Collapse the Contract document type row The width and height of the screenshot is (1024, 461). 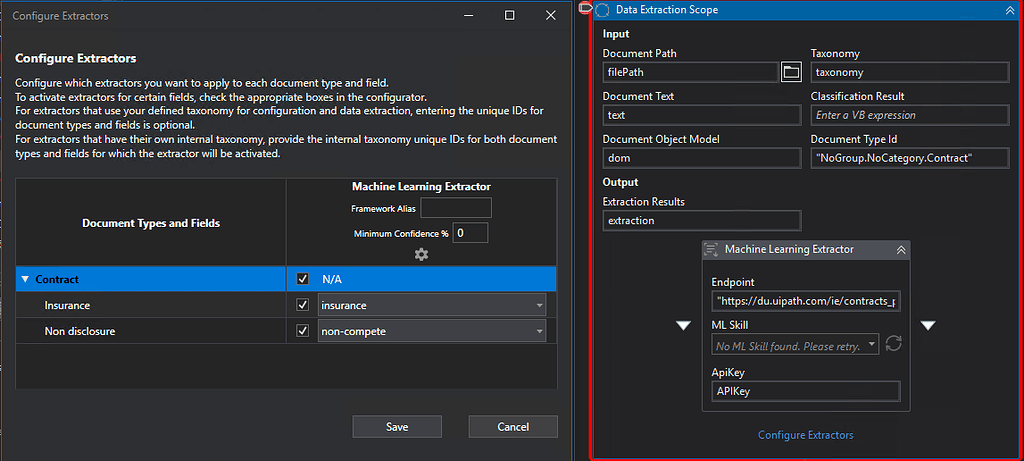(x=25, y=280)
